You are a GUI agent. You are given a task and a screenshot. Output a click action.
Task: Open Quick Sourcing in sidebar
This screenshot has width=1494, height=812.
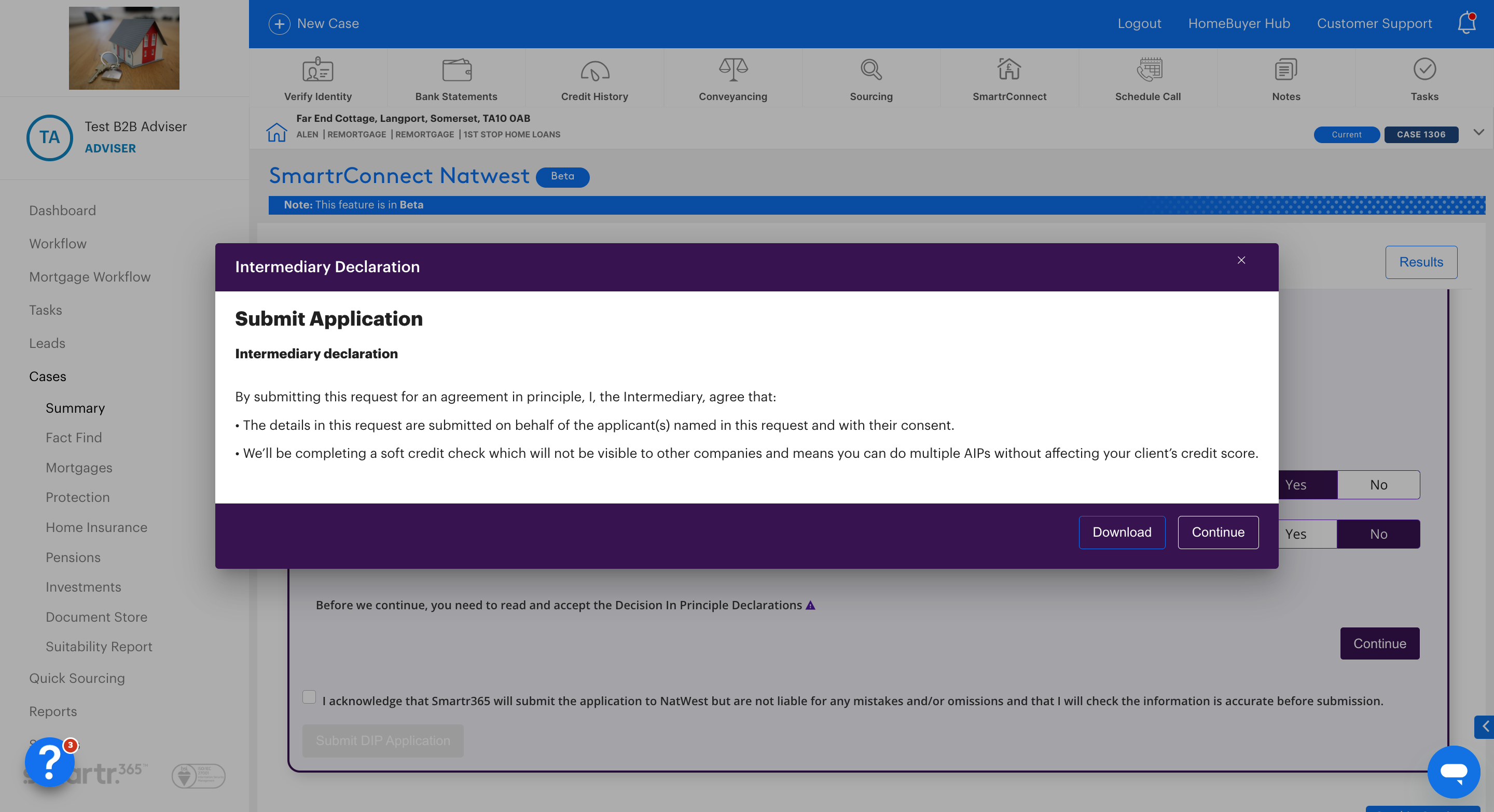click(77, 678)
